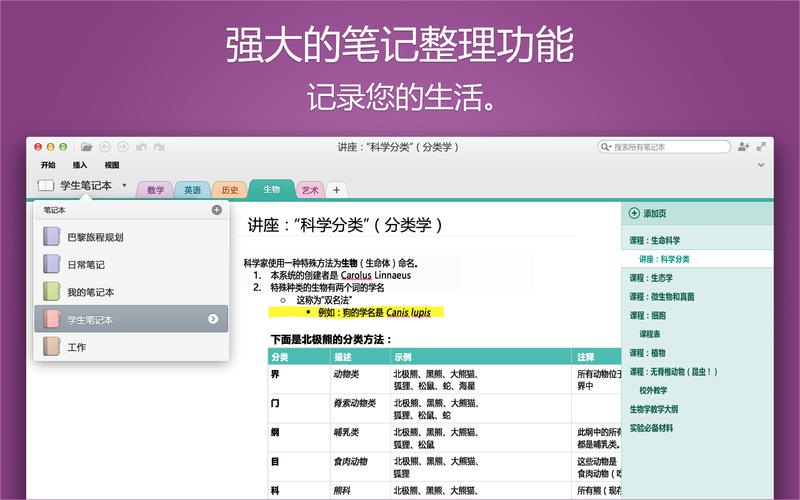Open 学生笔记本 details arrow in list
Screen dimensions: 800x500
tap(213, 319)
